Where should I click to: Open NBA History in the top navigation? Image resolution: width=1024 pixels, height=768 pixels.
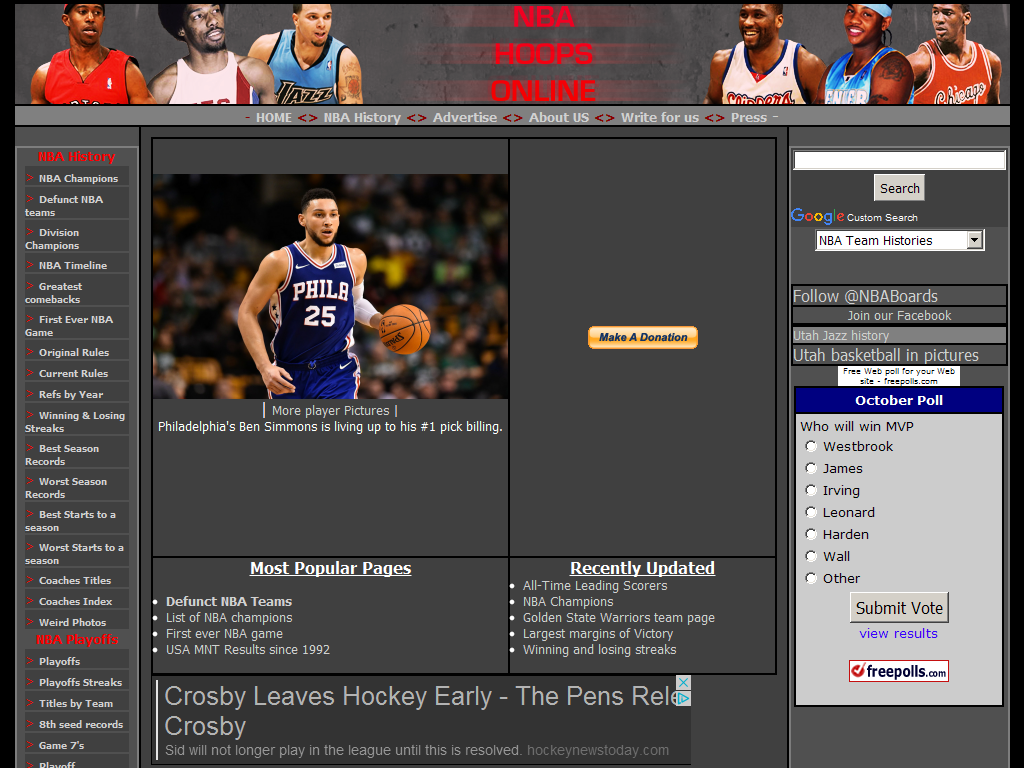click(362, 117)
